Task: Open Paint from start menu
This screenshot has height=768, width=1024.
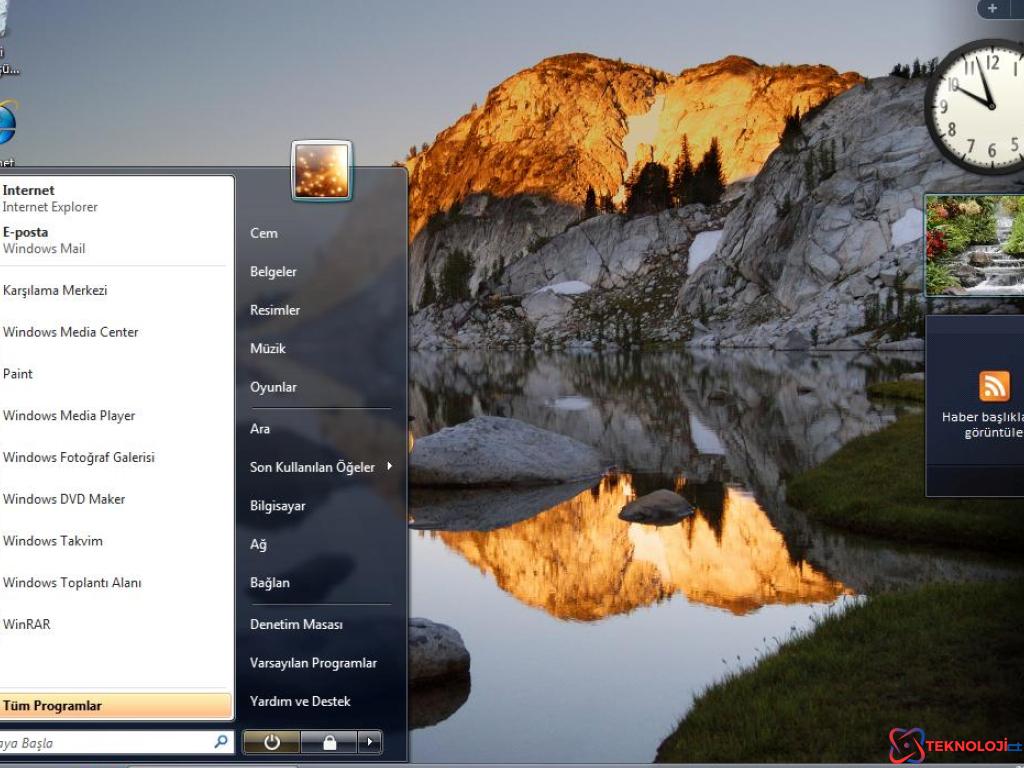Action: (18, 374)
